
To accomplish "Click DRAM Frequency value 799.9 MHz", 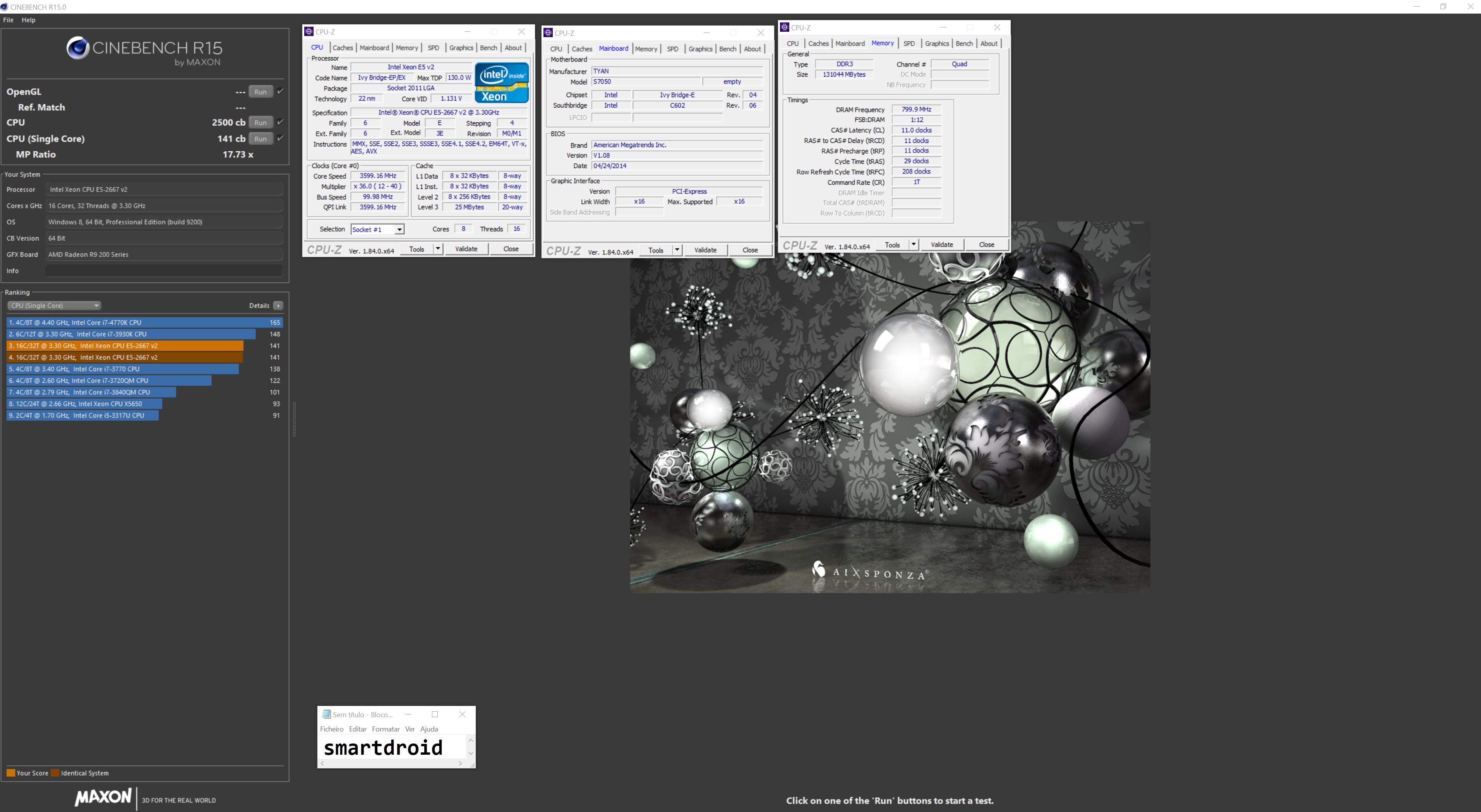I will pyautogui.click(x=916, y=109).
